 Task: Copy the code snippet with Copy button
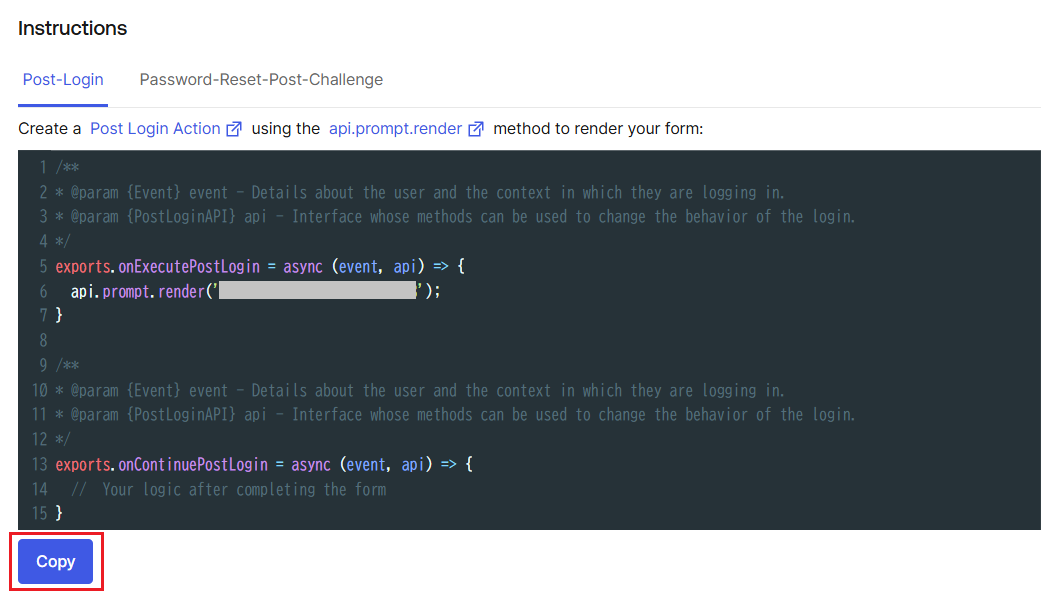(x=56, y=561)
